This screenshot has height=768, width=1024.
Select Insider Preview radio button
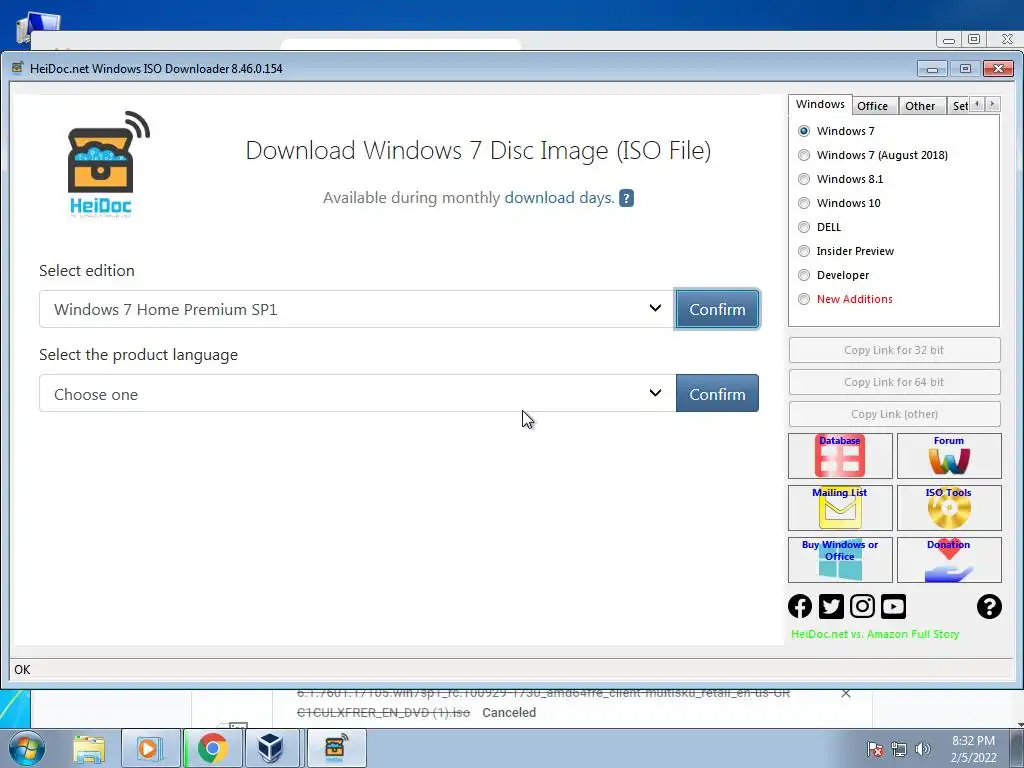[804, 251]
